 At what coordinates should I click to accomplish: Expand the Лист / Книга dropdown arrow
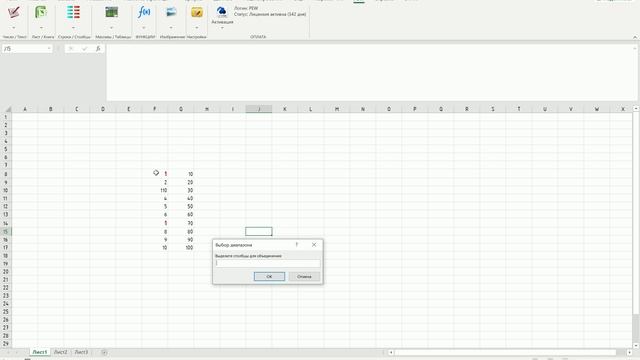41,28
